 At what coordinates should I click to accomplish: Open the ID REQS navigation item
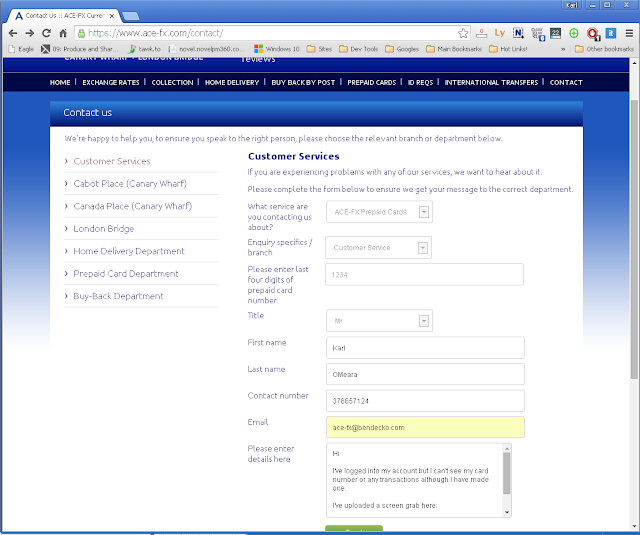click(x=420, y=82)
